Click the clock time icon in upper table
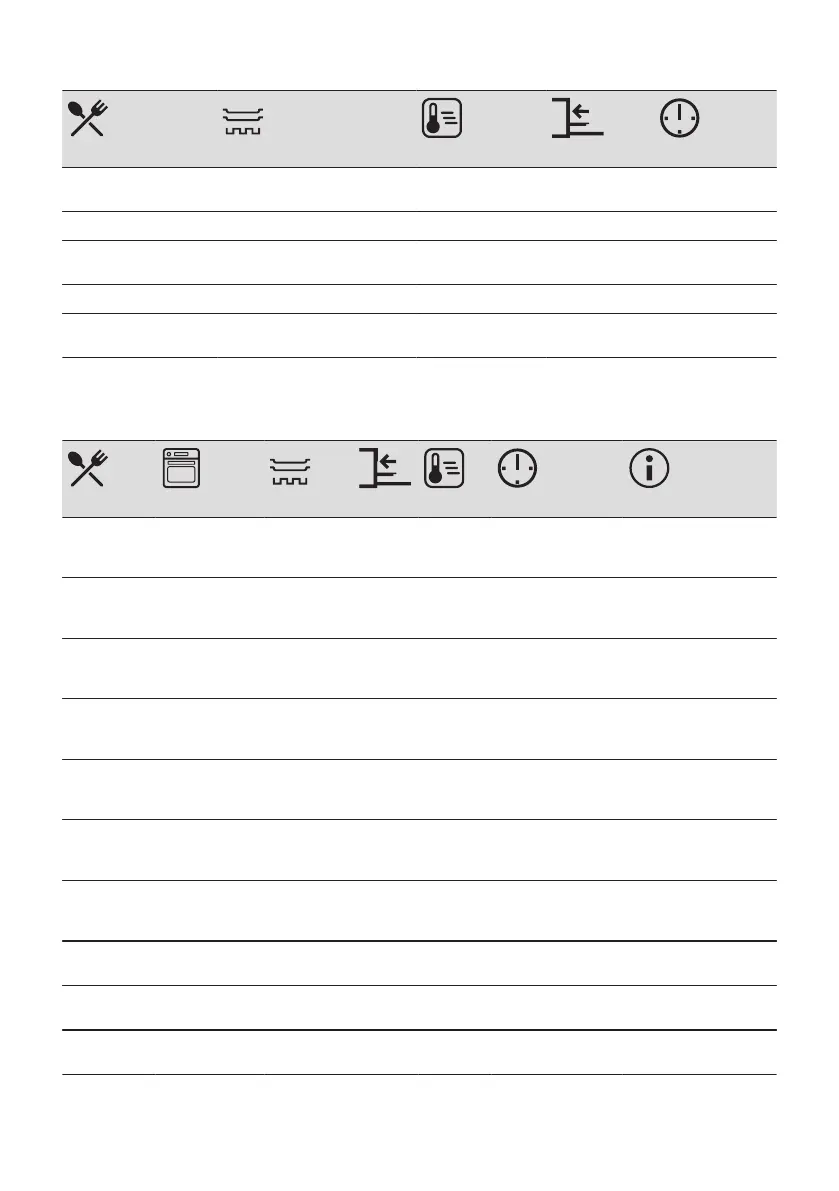Image resolution: width=839 pixels, height=1191 pixels. pyautogui.click(x=680, y=118)
